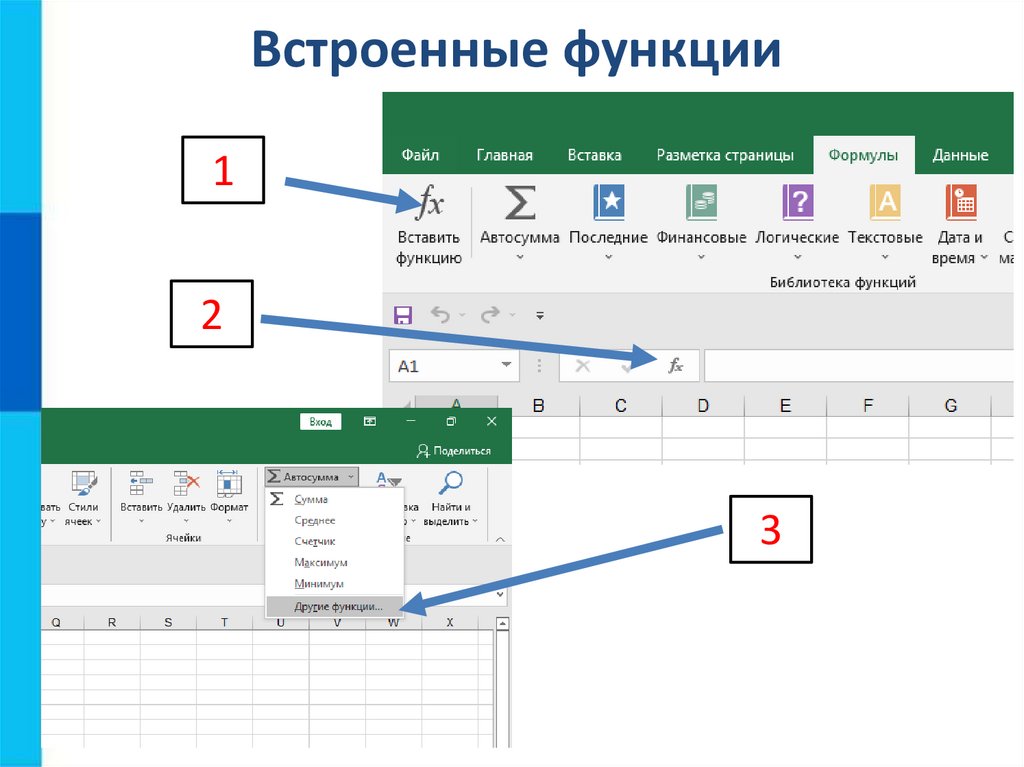Switch to the Формулы tab
The image size is (1024, 767).
863,155
